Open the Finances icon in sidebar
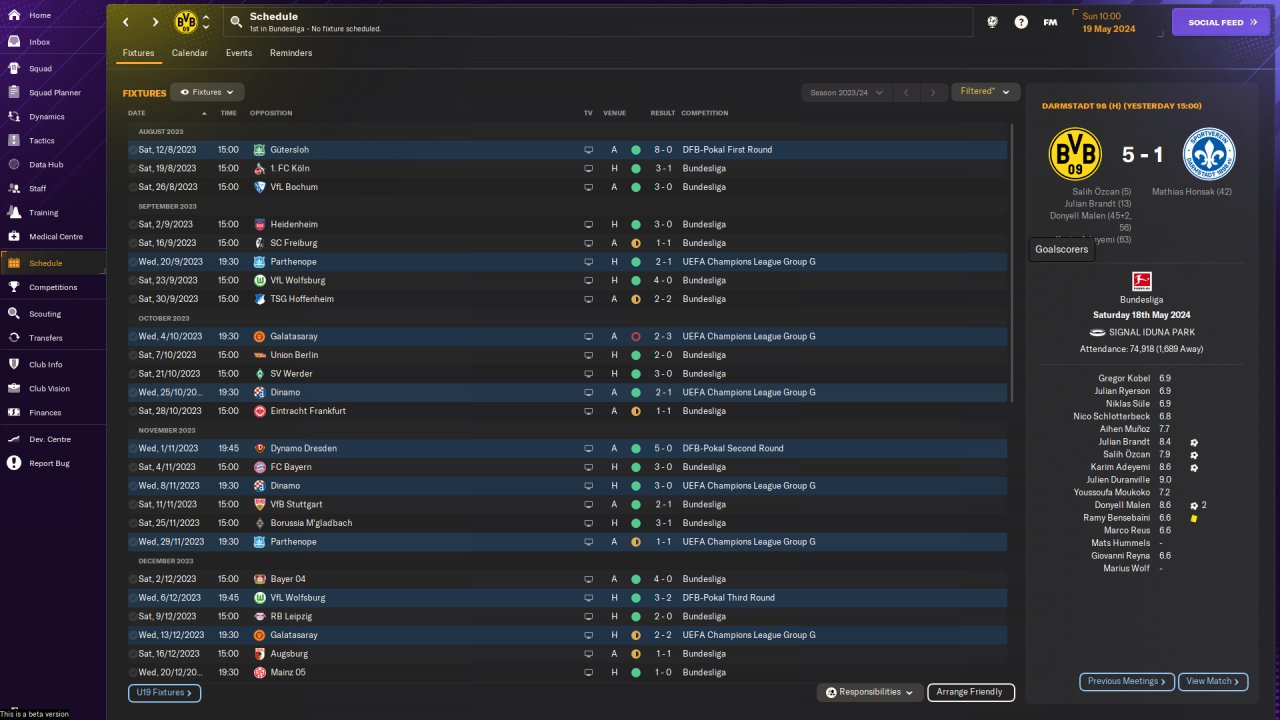Screen dimensions: 1280x720 click(x=14, y=413)
